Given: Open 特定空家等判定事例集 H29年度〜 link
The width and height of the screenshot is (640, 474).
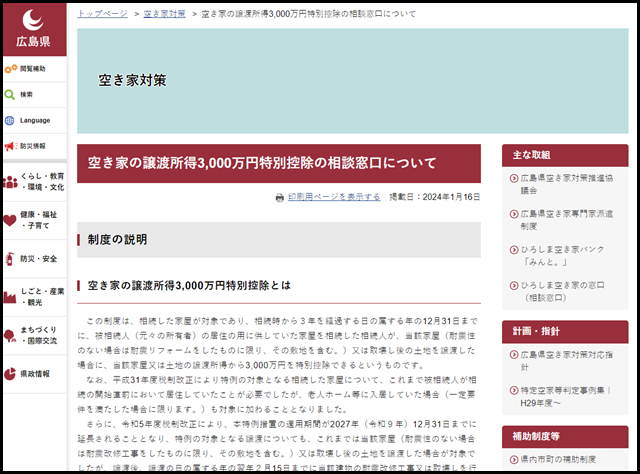Looking at the screenshot, I should click(x=566, y=396).
